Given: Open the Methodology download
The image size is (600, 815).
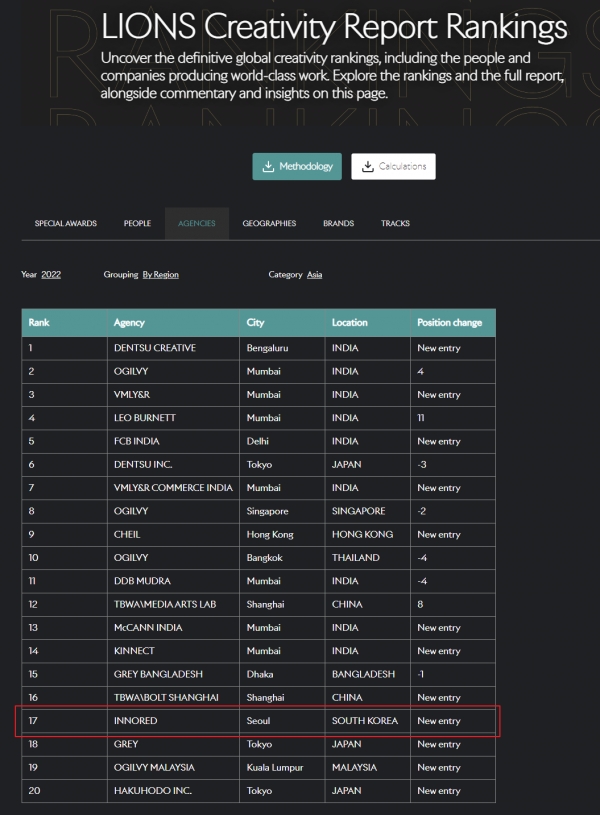Looking at the screenshot, I should 297,166.
